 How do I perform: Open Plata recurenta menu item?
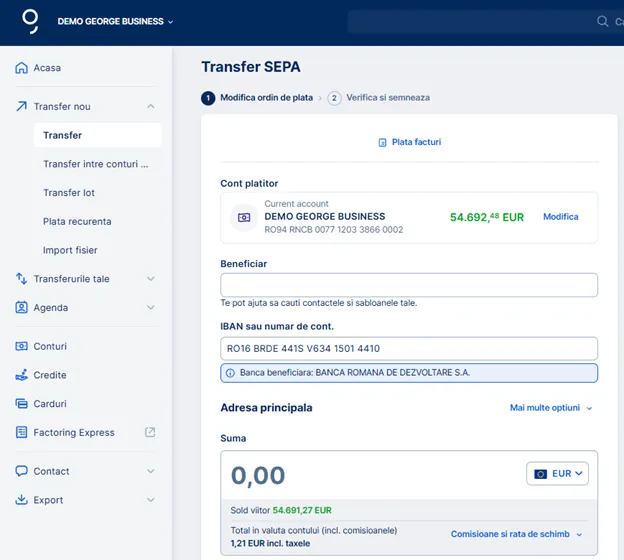point(77,221)
